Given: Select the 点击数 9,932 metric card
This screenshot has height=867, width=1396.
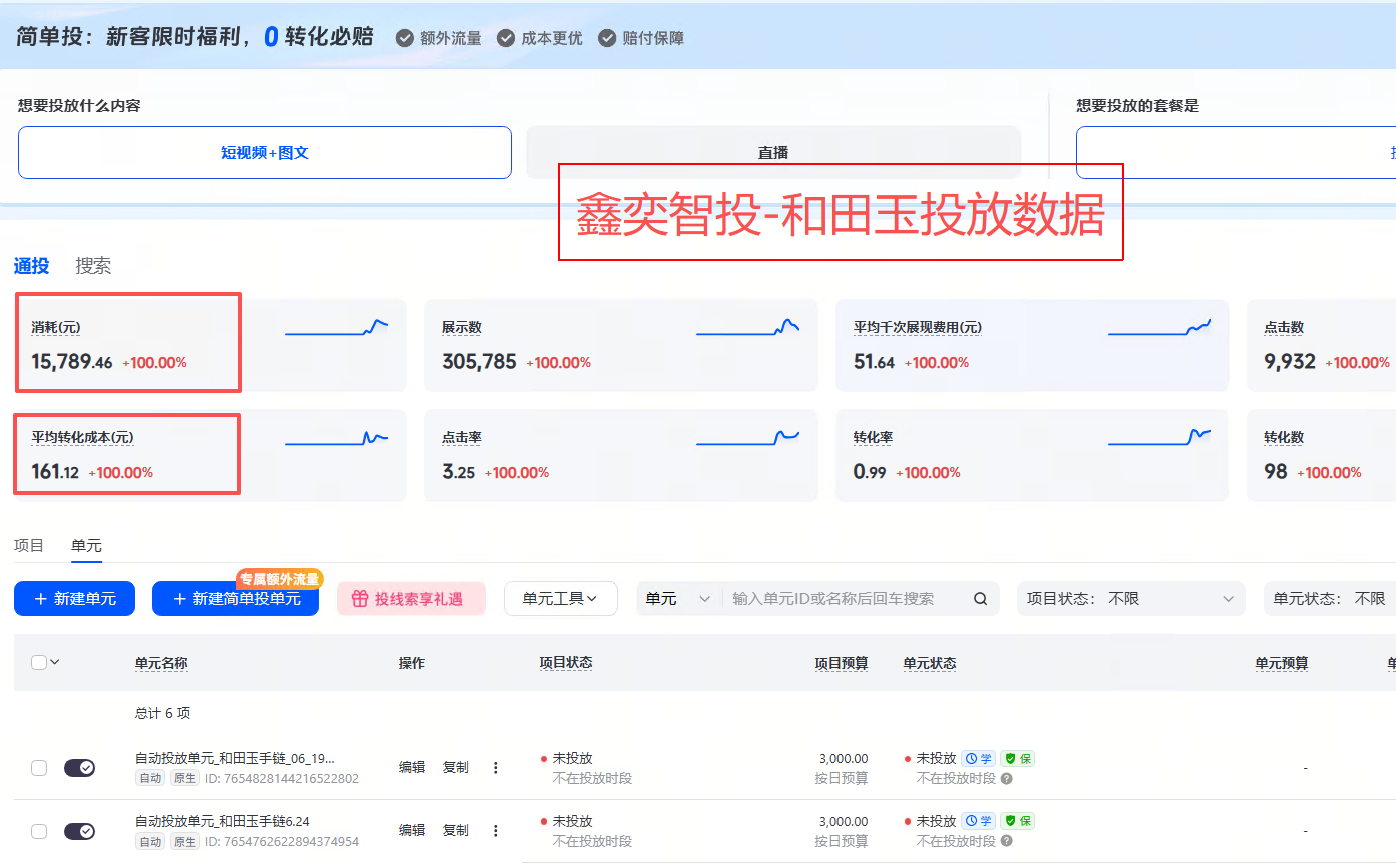Looking at the screenshot, I should pos(1321,345).
